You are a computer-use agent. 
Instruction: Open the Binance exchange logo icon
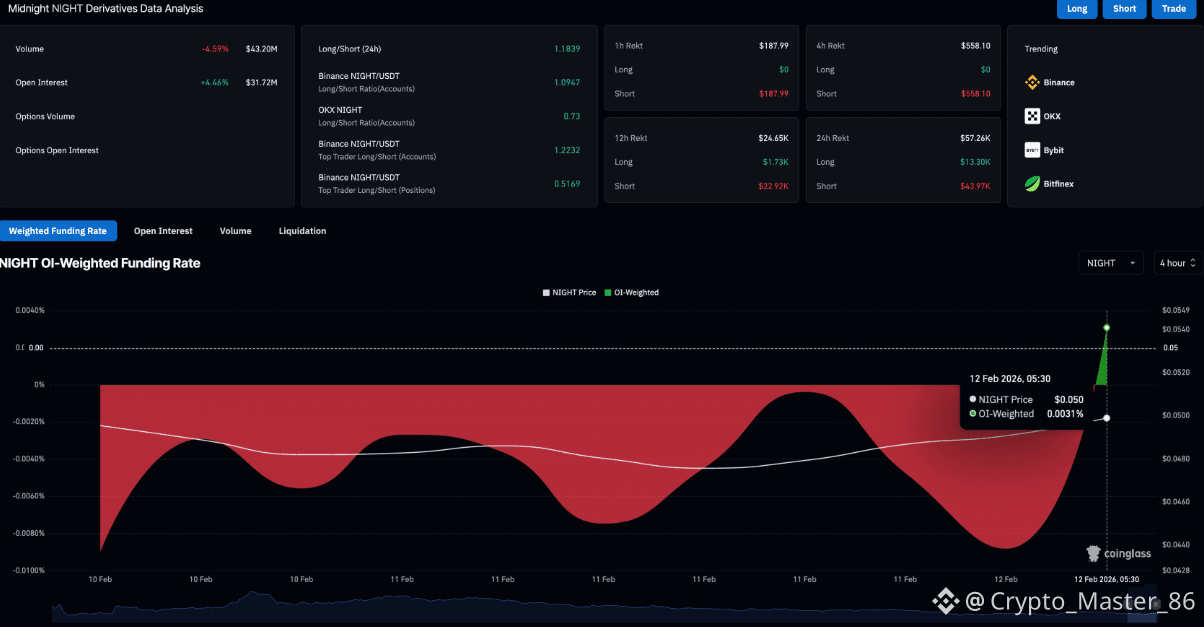click(x=1032, y=82)
